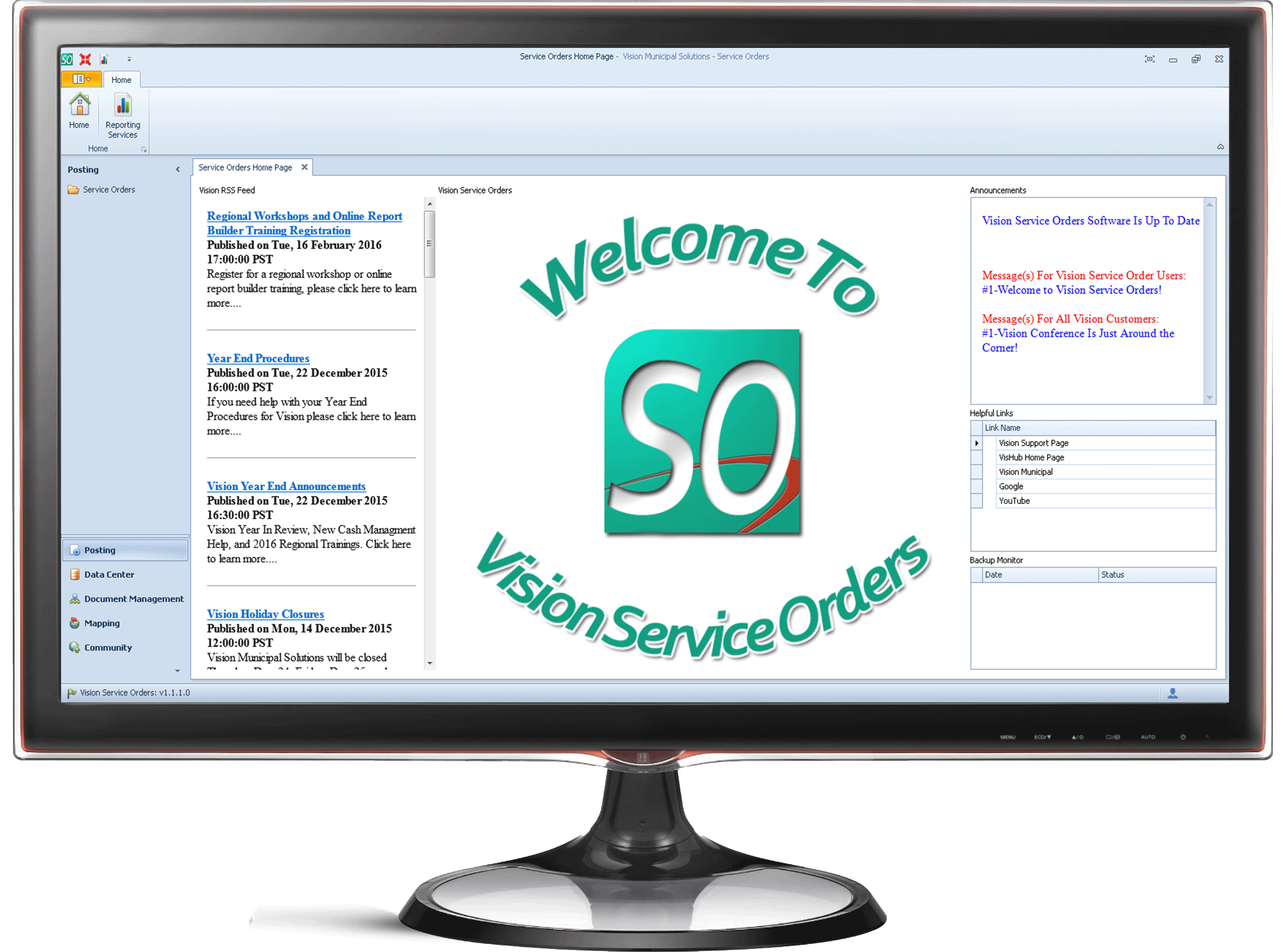Expand navigation pane options arrow at bottom

click(x=177, y=671)
